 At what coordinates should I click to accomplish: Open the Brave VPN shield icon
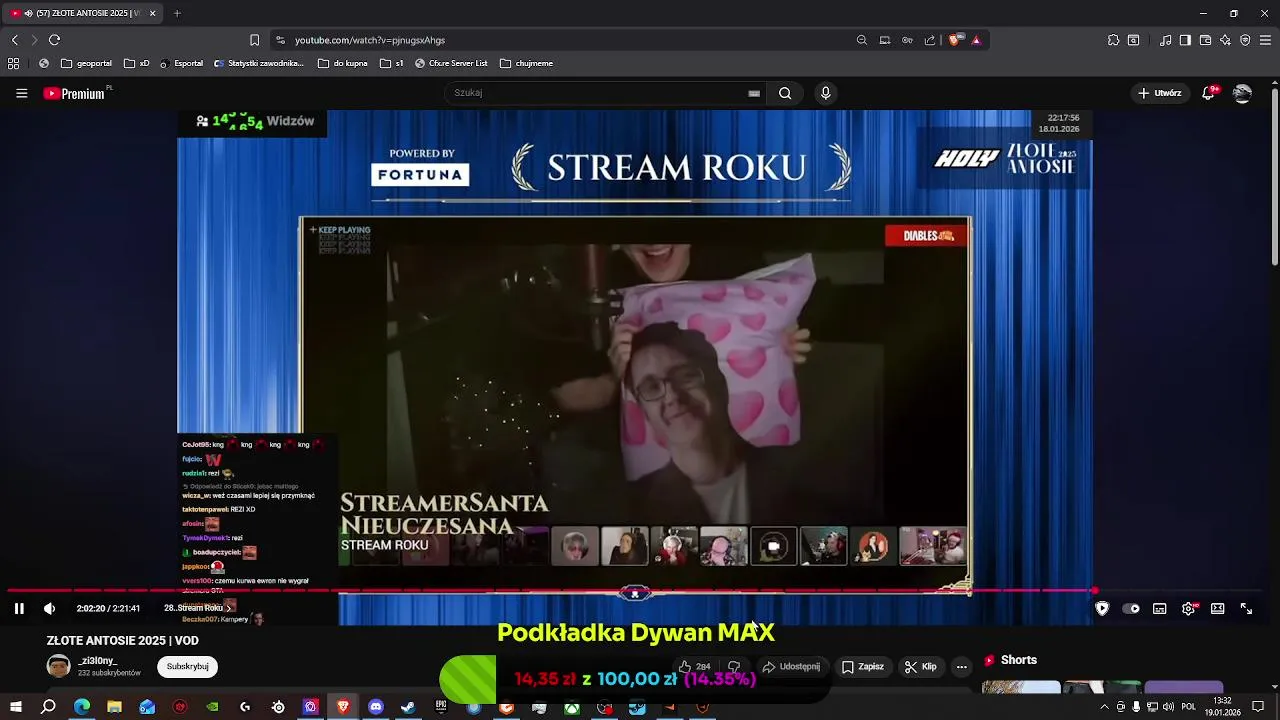[x=1245, y=40]
